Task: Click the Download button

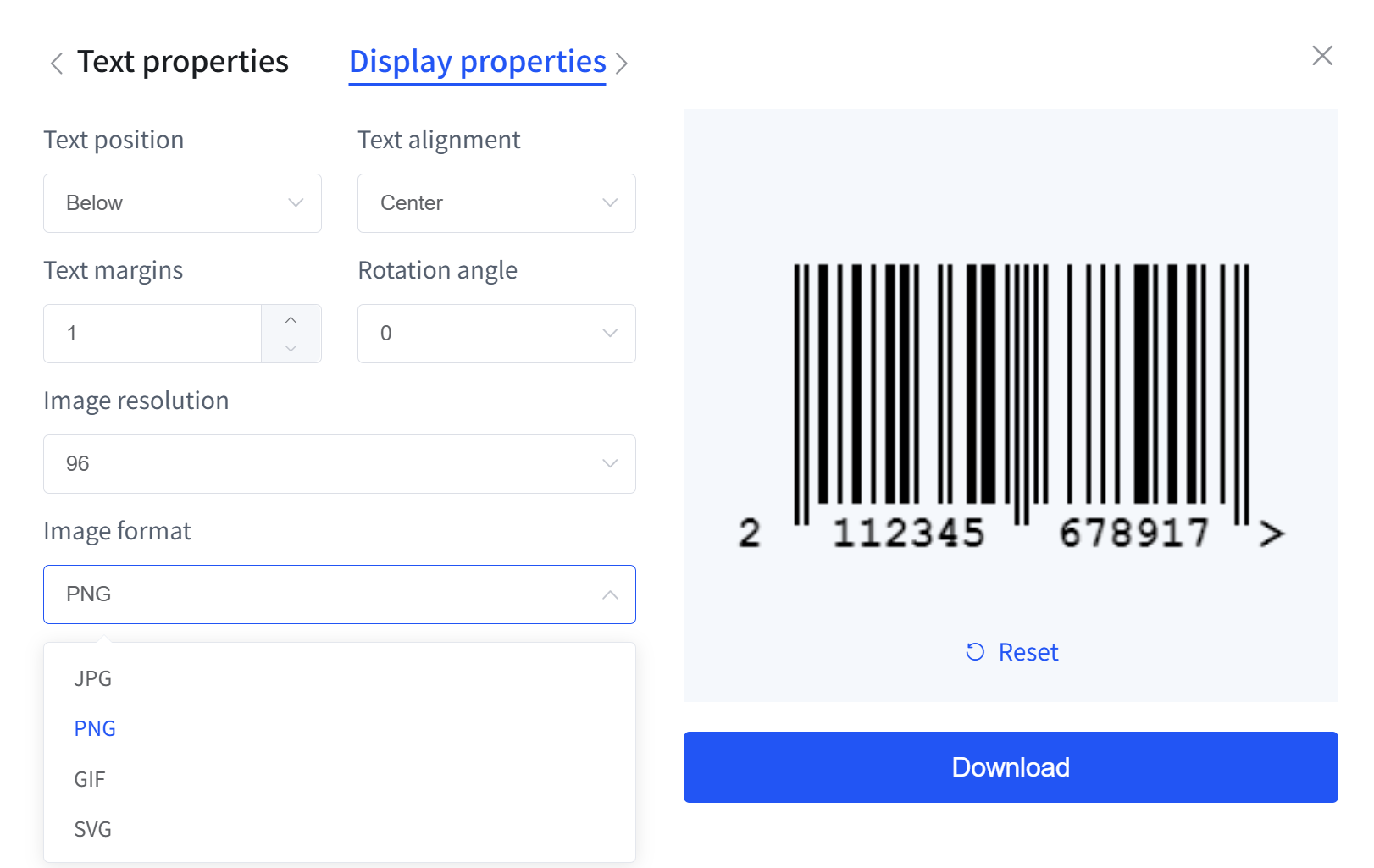Action: 1011,767
